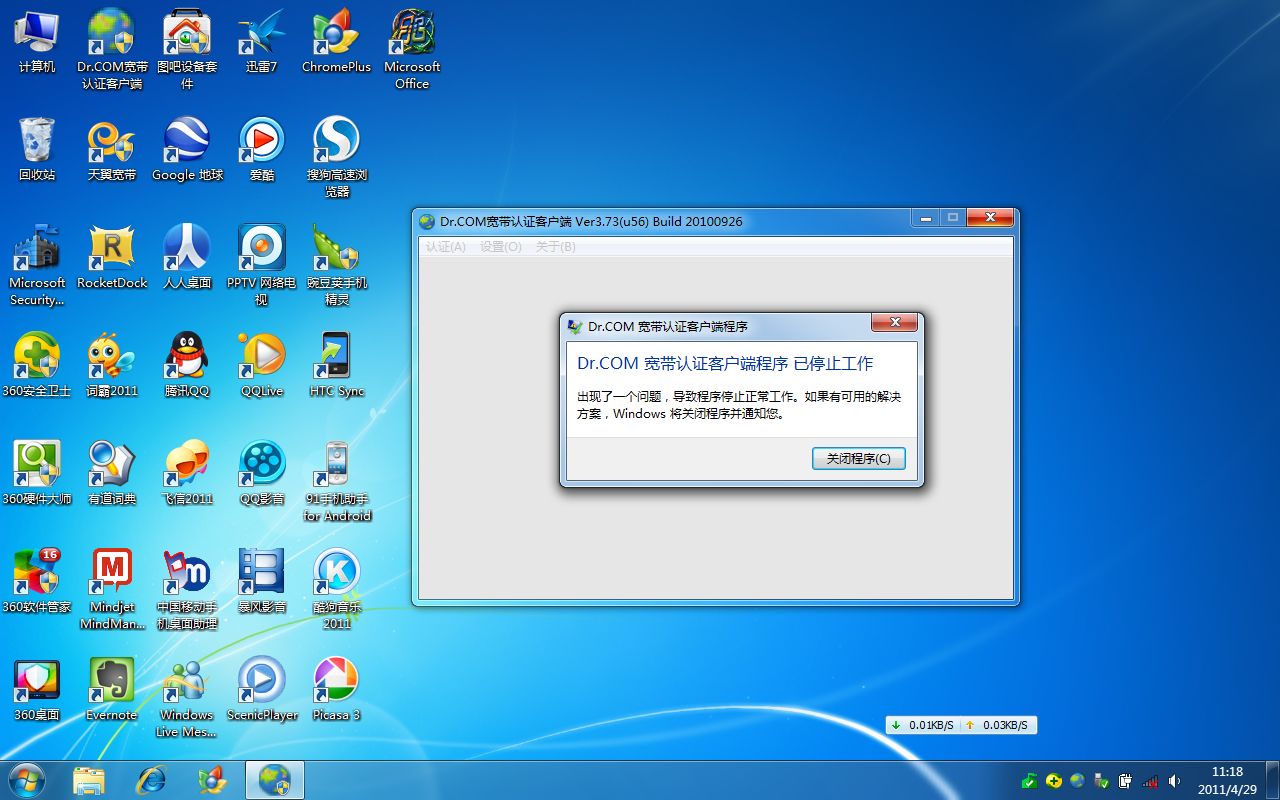Select the 豌豆荚手机精灵 desktop shortcut
This screenshot has width=1280, height=800.
[x=337, y=266]
